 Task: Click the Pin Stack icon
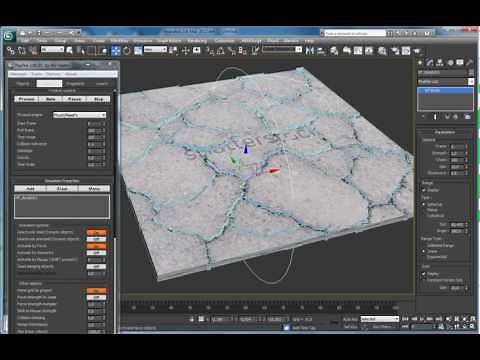click(423, 117)
